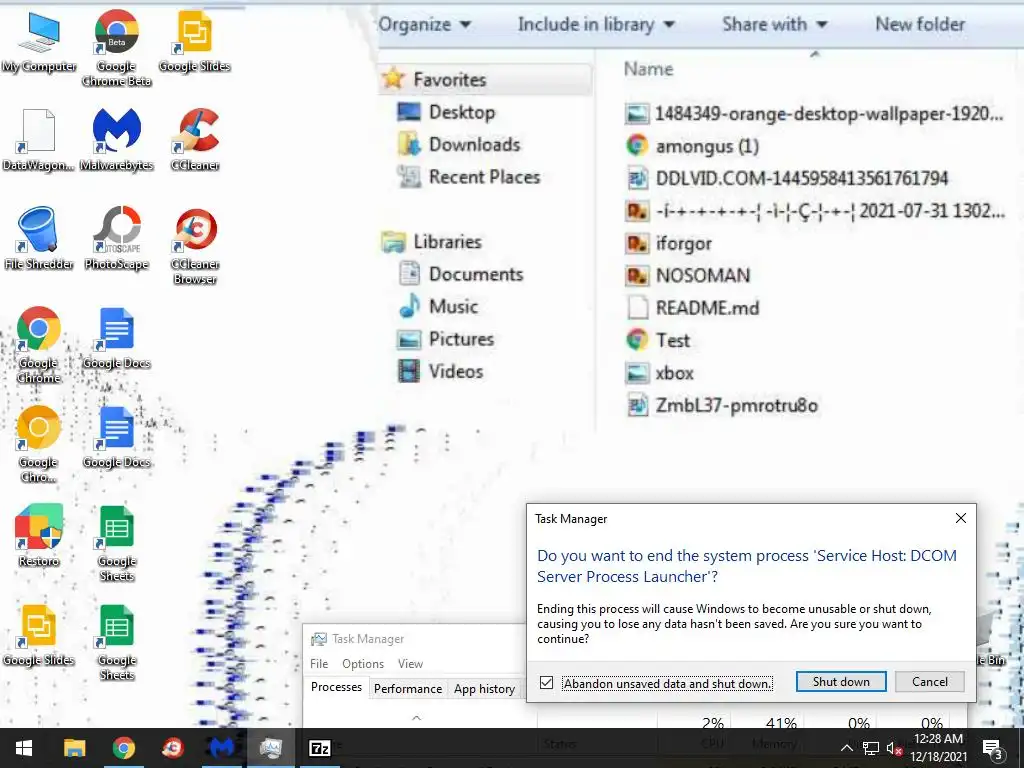
Task: Switch to the App history tab
Action: coord(485,689)
